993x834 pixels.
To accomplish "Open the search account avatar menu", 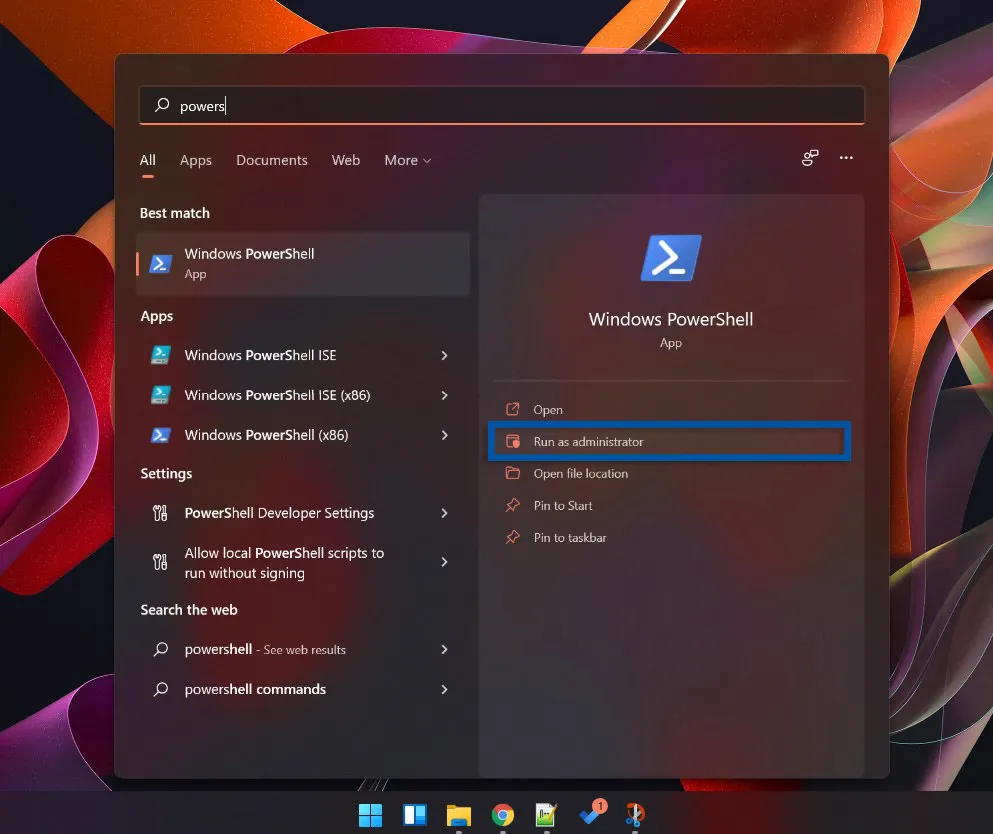I will pyautogui.click(x=810, y=158).
